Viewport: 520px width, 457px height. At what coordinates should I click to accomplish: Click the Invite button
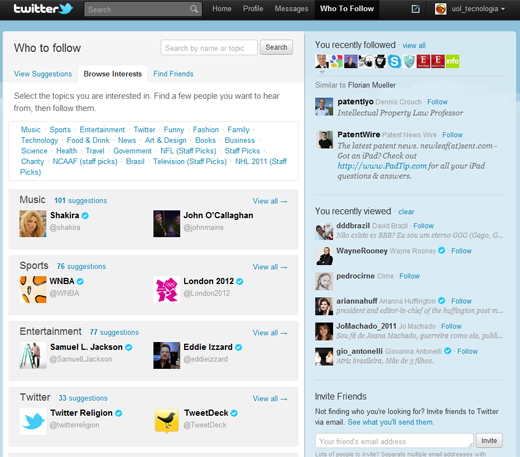point(489,441)
